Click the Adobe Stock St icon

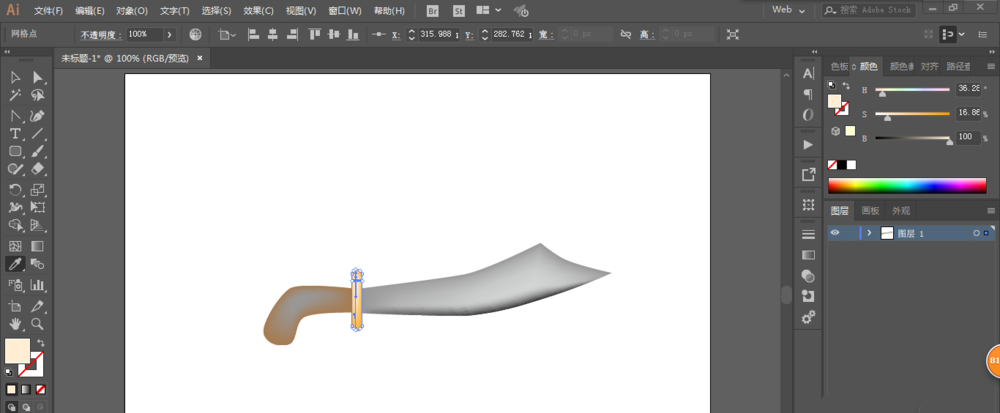[x=459, y=11]
